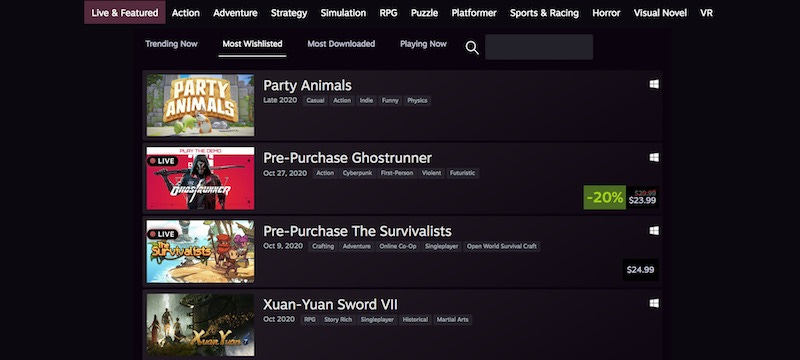Click the $24.99 Survivalists price
Viewport: 800px width, 360px height.
pos(641,270)
